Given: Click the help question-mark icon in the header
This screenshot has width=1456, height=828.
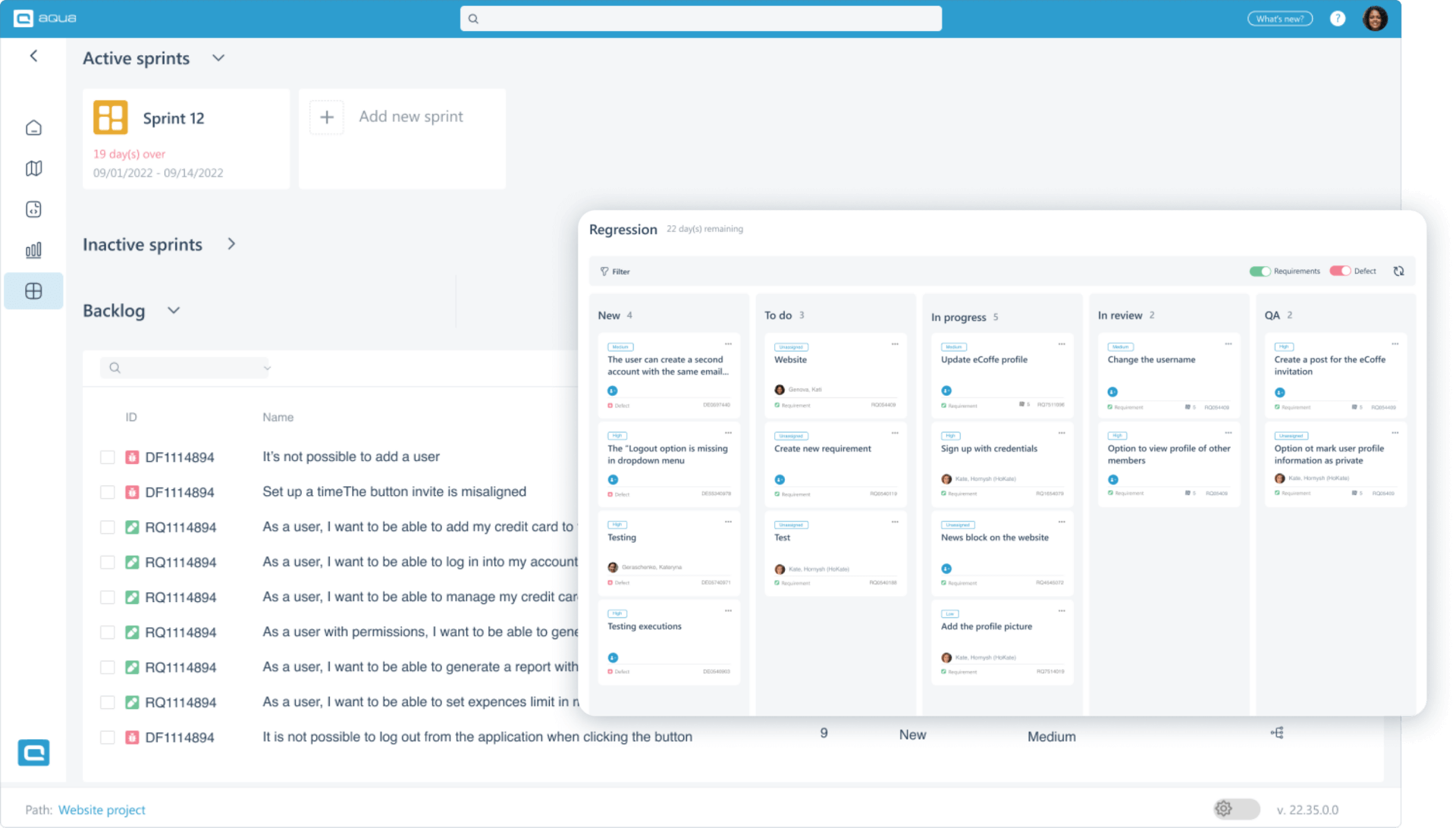Looking at the screenshot, I should coord(1338,18).
